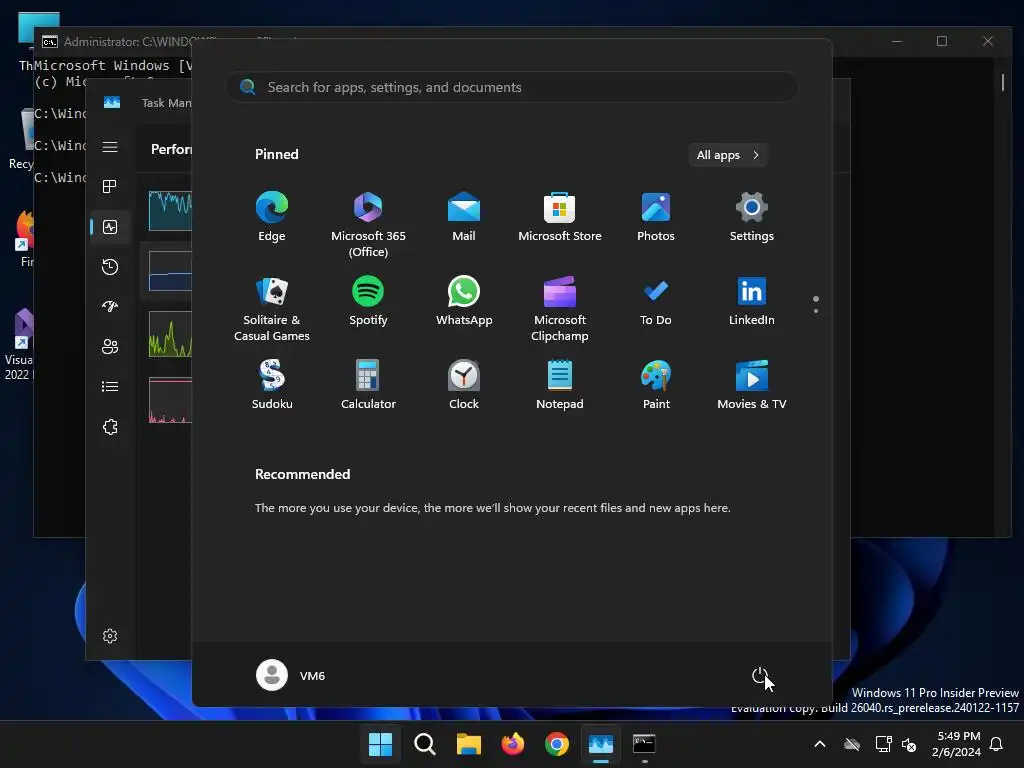Open LinkedIn
Image resolution: width=1024 pixels, height=768 pixels.
click(752, 300)
